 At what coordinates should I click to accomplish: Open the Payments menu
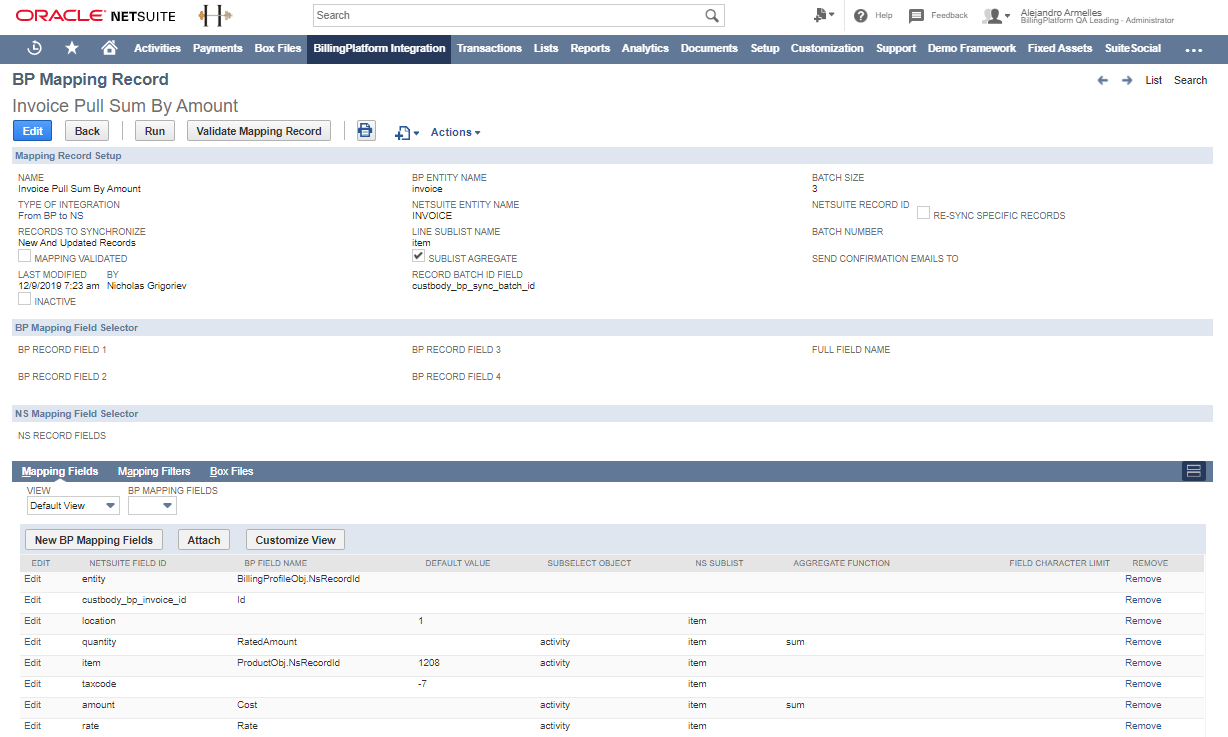point(218,48)
